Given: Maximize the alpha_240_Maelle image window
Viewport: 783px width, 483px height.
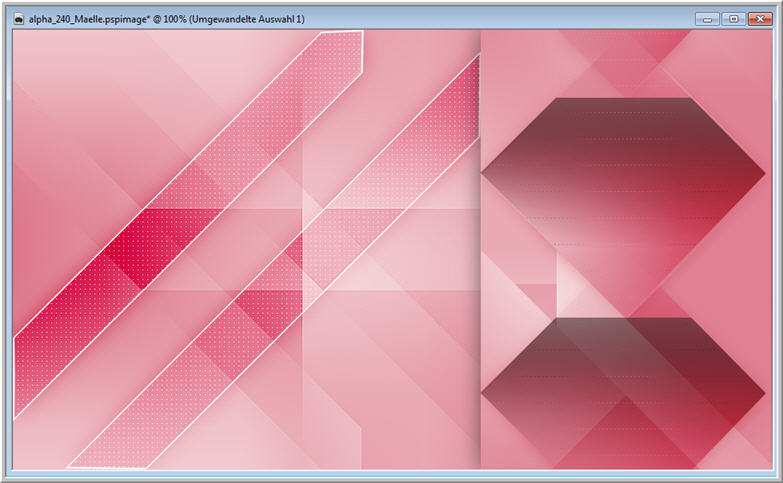Looking at the screenshot, I should coord(734,19).
